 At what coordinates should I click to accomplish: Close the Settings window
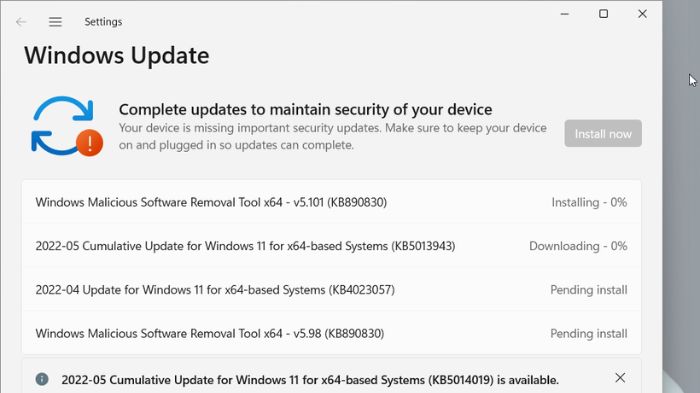coord(642,14)
